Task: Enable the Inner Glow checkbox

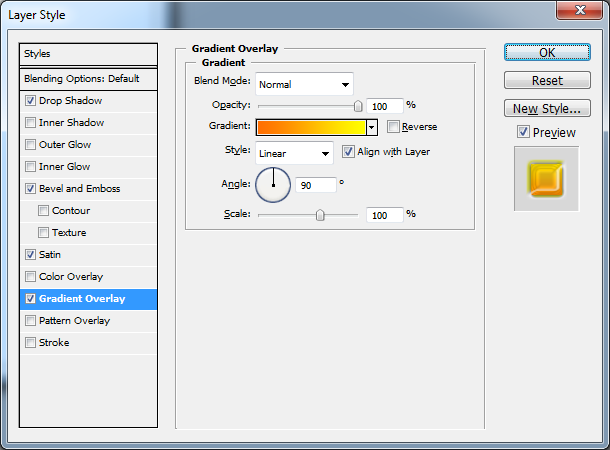Action: pyautogui.click(x=30, y=166)
